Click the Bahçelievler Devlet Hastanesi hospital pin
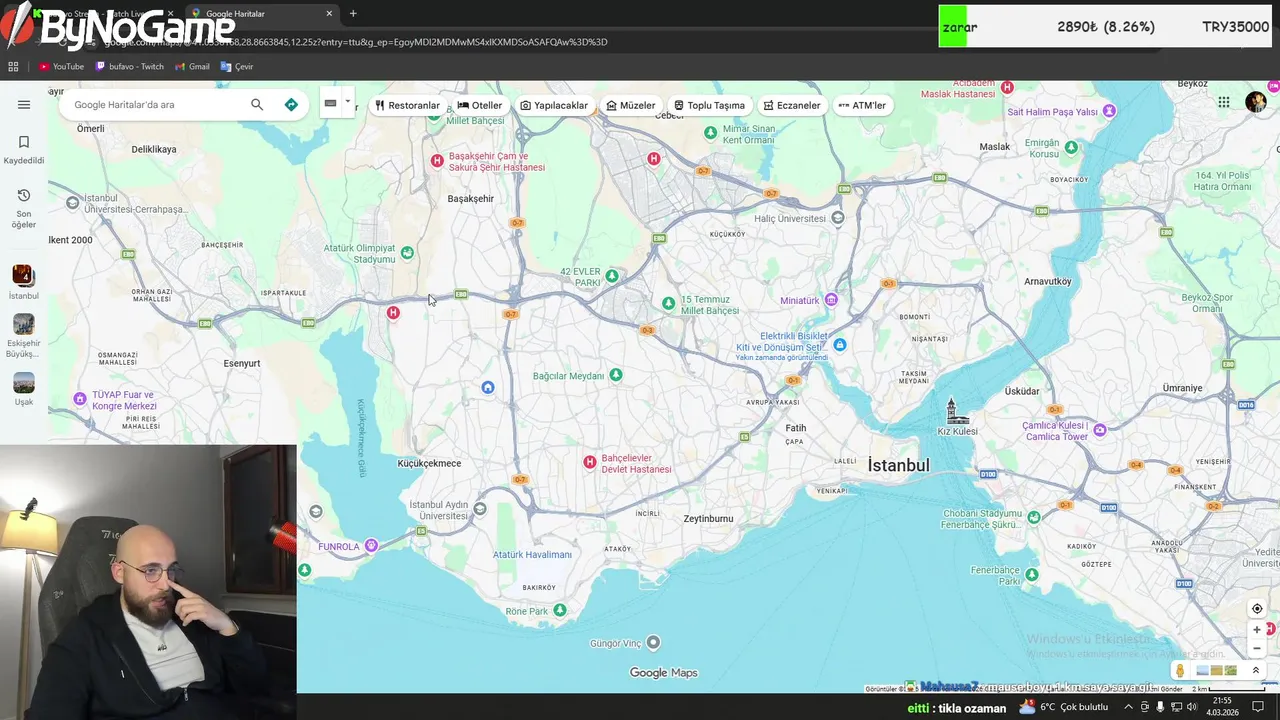 pos(590,462)
